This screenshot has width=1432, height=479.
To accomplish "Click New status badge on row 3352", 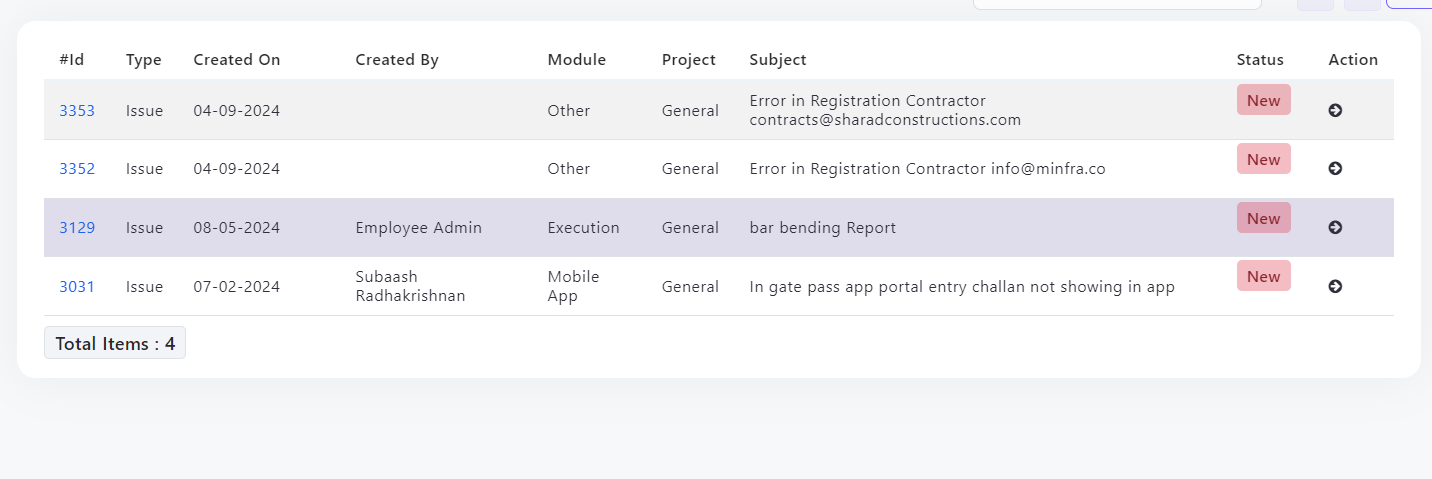I will coord(1263,159).
